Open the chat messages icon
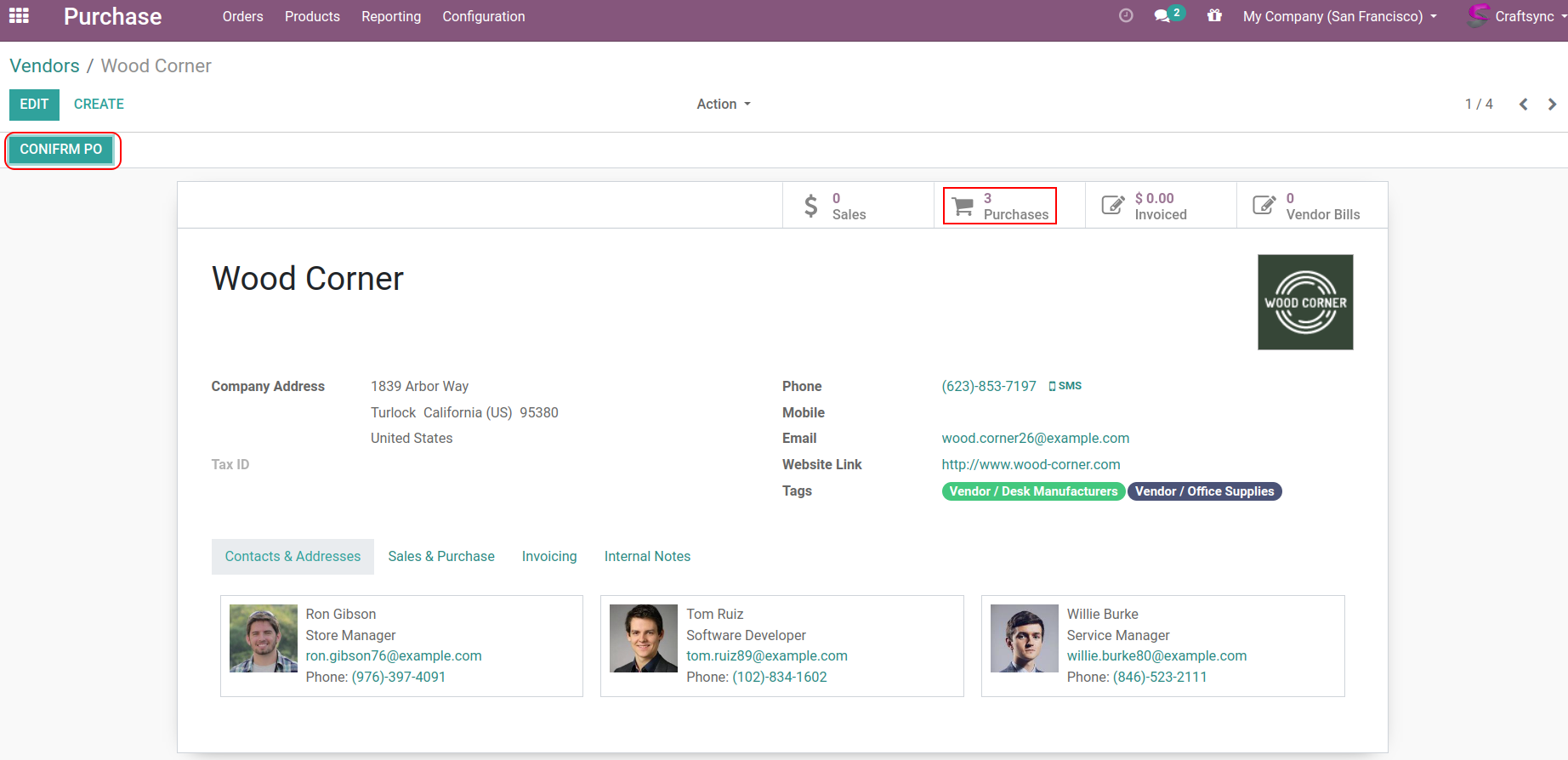 (1163, 16)
